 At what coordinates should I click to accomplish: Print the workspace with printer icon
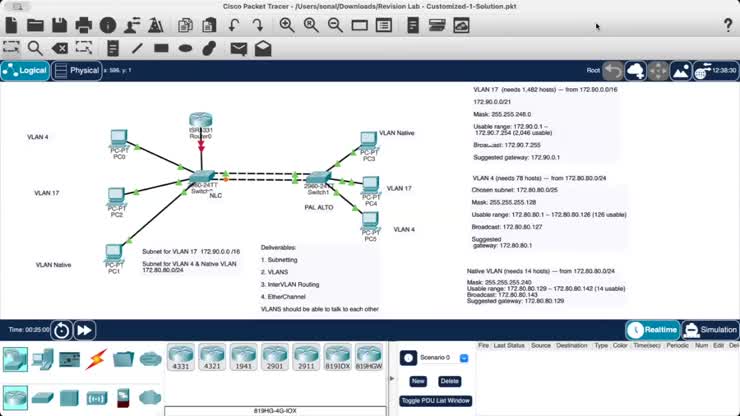click(x=84, y=25)
